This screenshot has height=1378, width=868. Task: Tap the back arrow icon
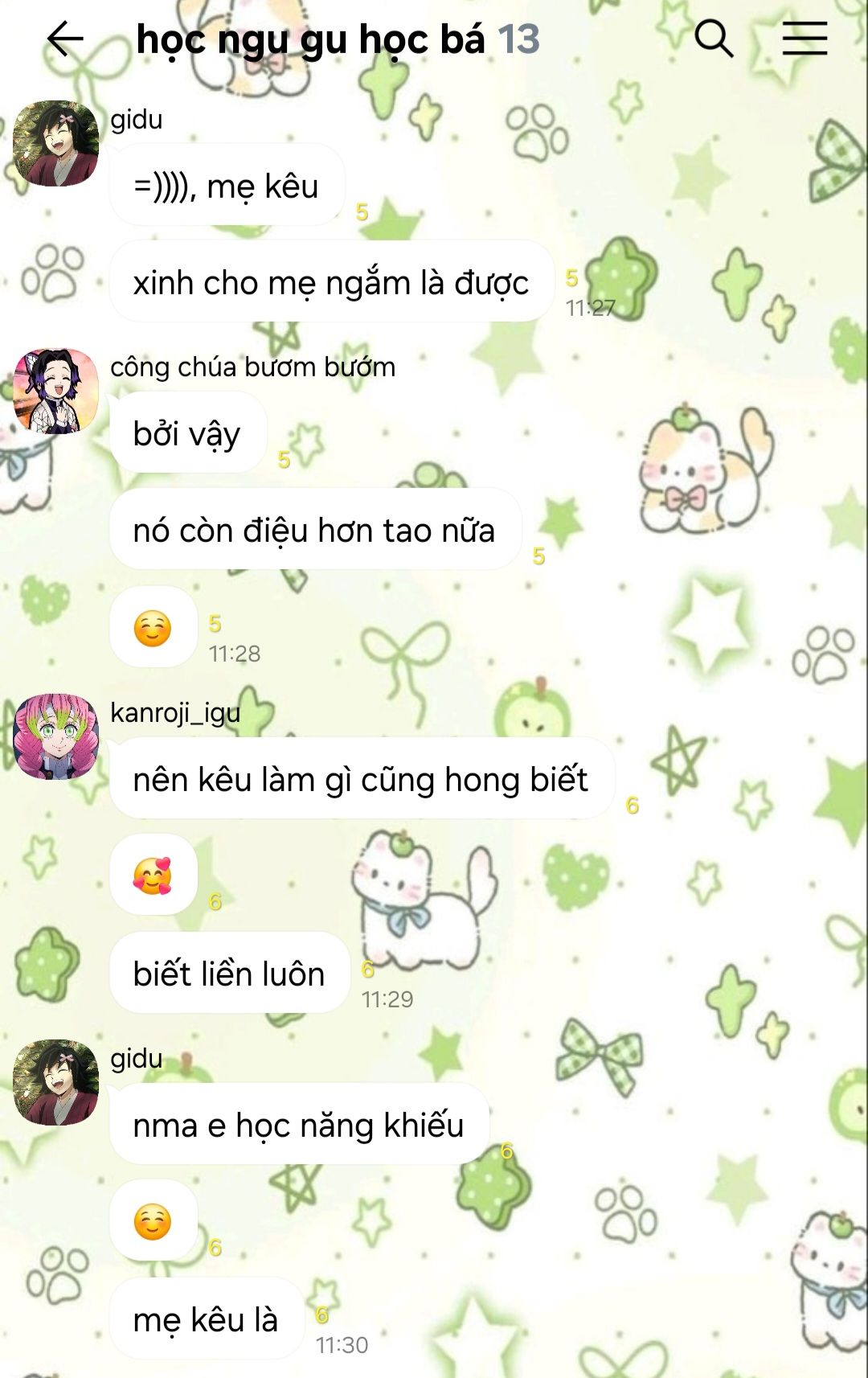pyautogui.click(x=65, y=39)
